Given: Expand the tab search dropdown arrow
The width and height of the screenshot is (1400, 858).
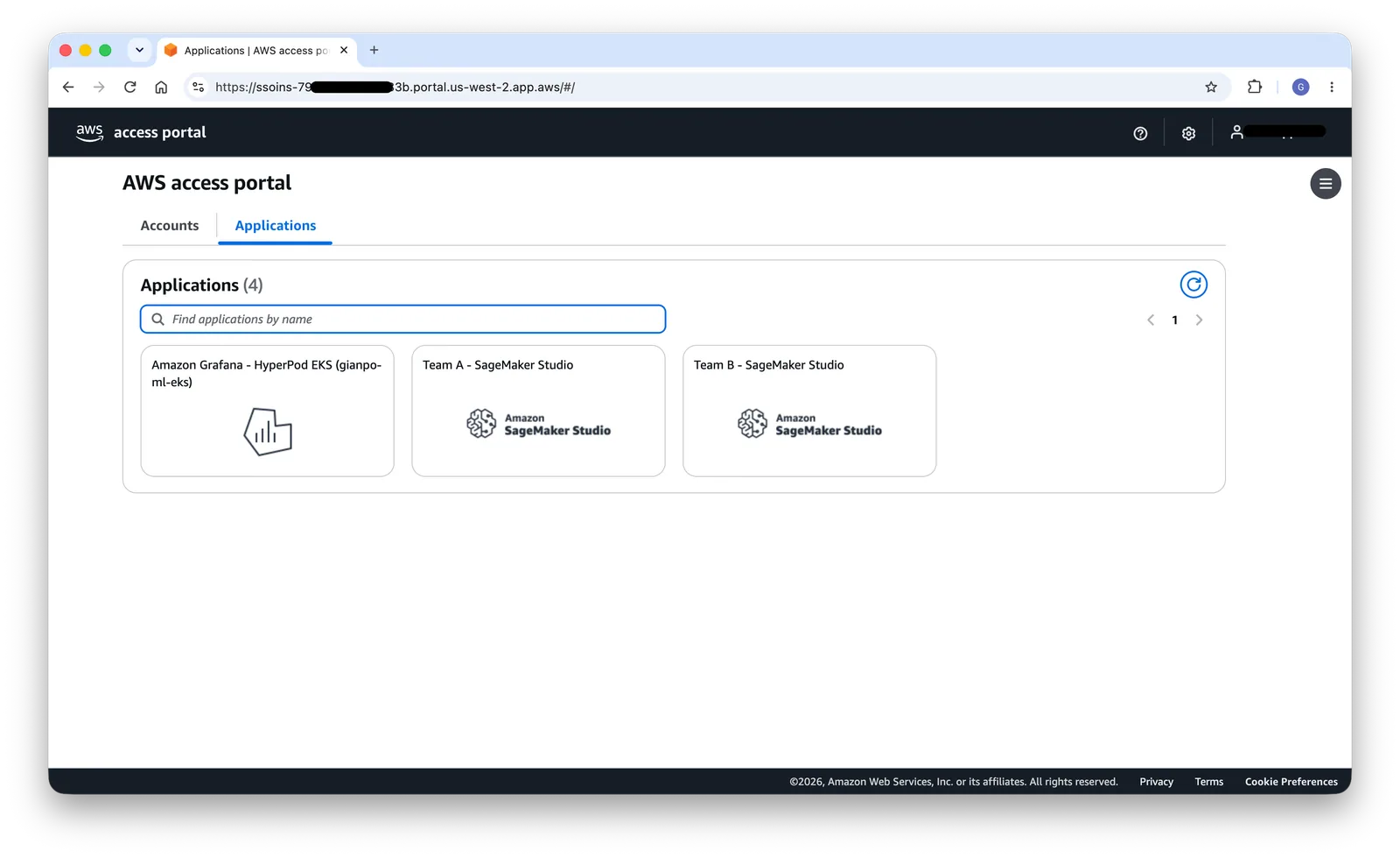Looking at the screenshot, I should pyautogui.click(x=140, y=50).
